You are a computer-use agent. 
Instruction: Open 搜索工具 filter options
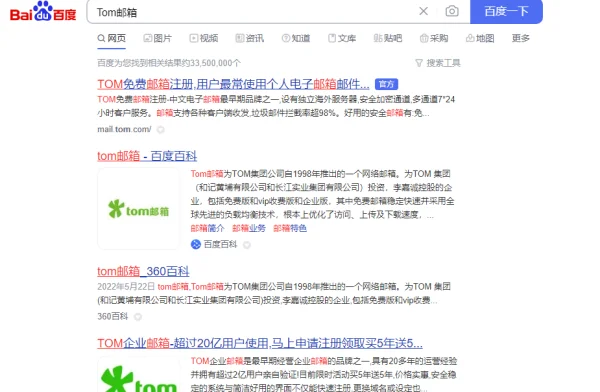(x=438, y=63)
